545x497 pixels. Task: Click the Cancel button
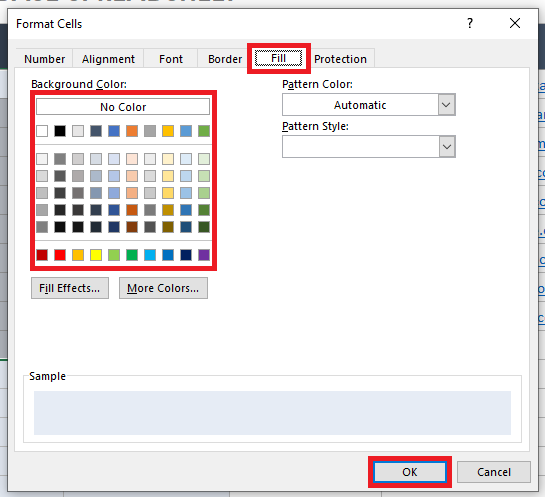(x=494, y=472)
